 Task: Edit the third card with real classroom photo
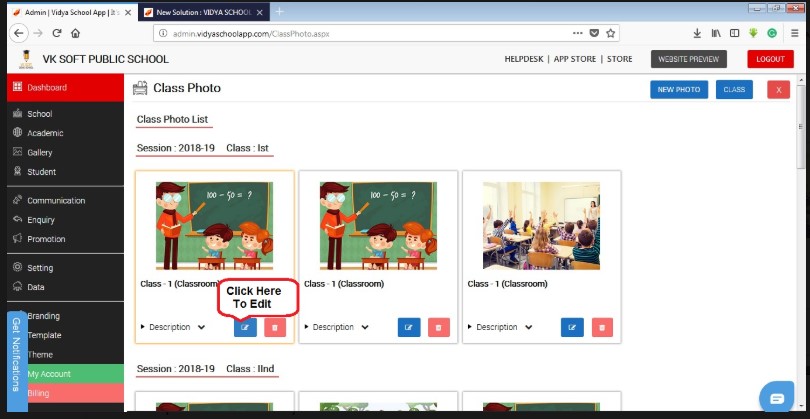coord(572,327)
